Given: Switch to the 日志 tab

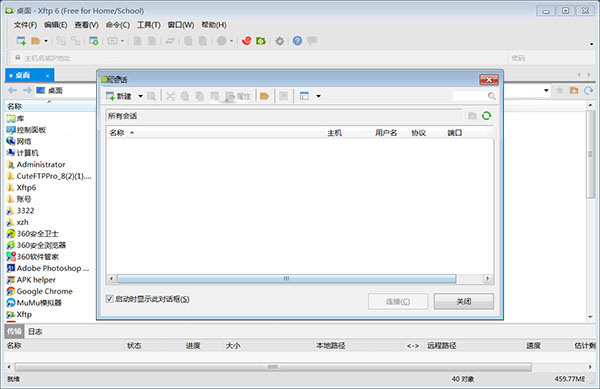Looking at the screenshot, I should [x=35, y=332].
